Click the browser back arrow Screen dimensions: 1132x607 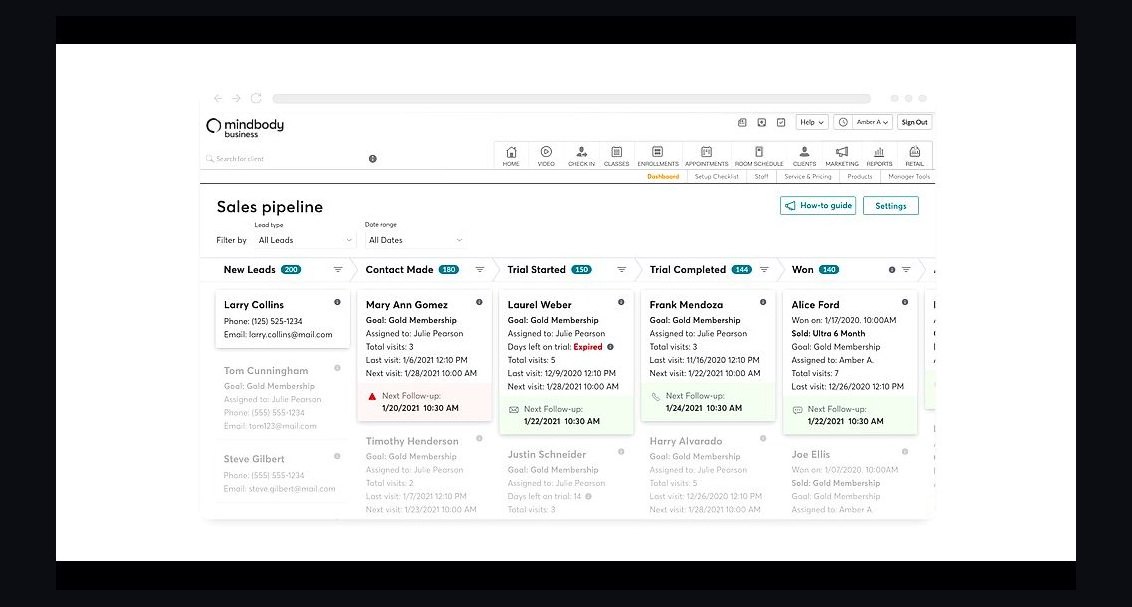tap(218, 98)
